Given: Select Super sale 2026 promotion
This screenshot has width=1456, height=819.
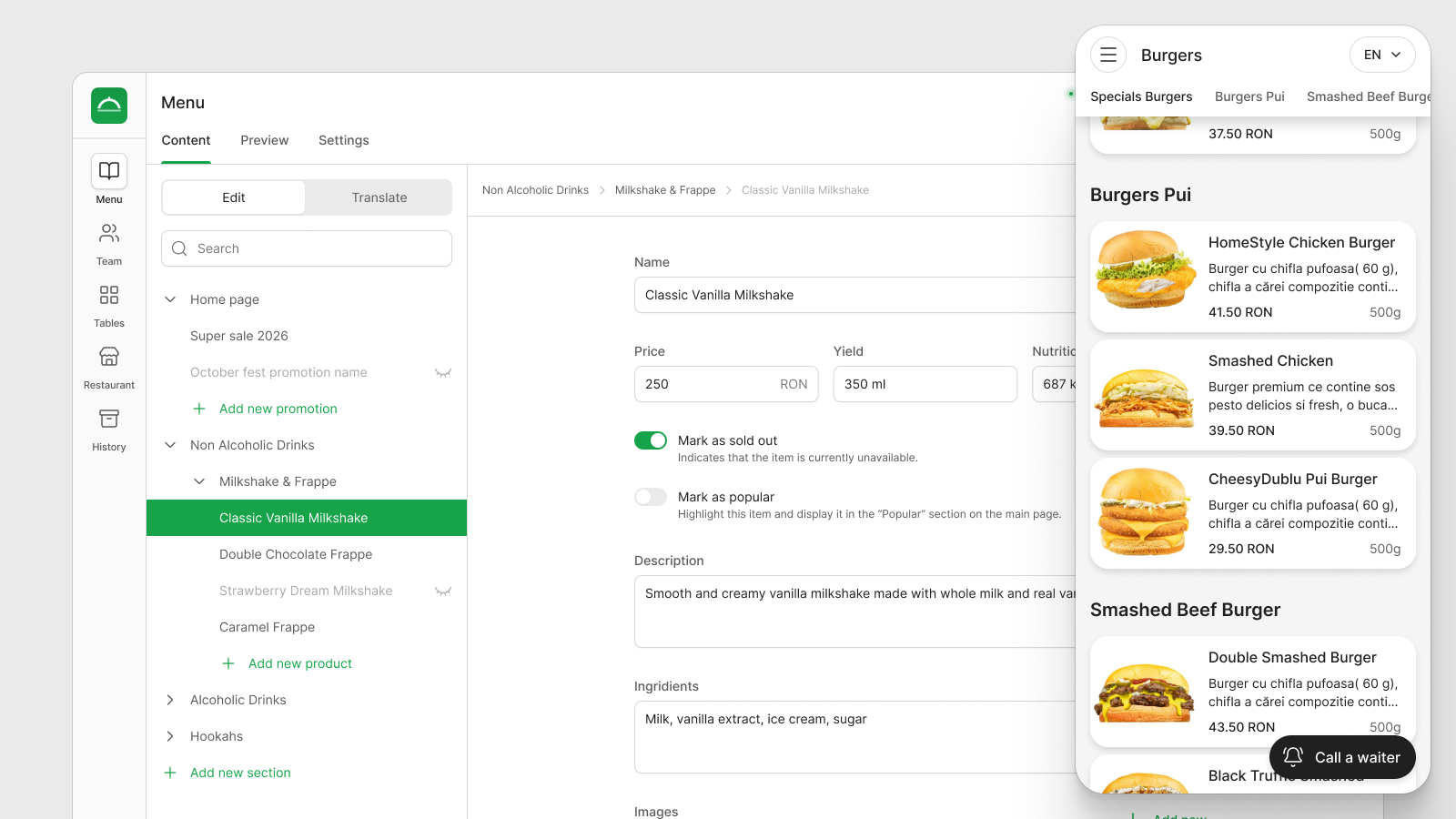Looking at the screenshot, I should pos(239,336).
